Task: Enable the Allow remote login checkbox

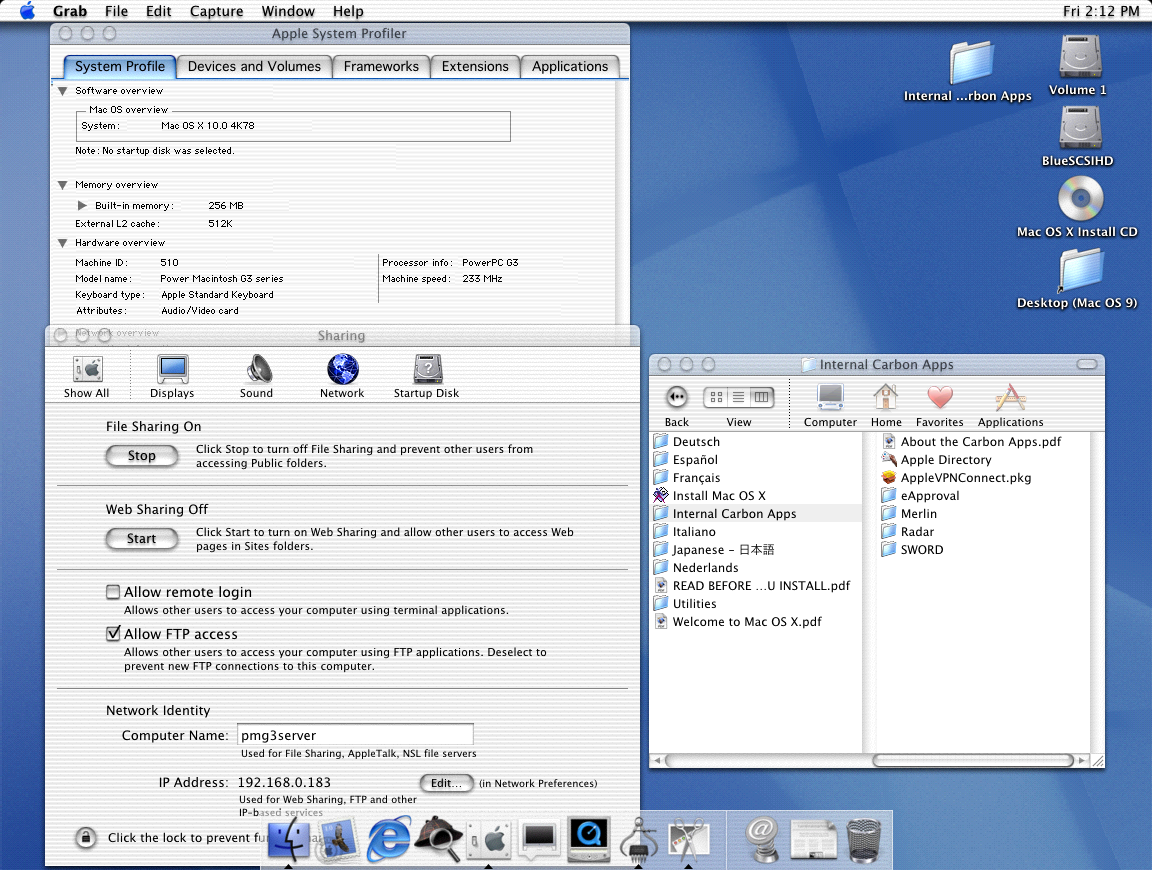Action: 113,592
